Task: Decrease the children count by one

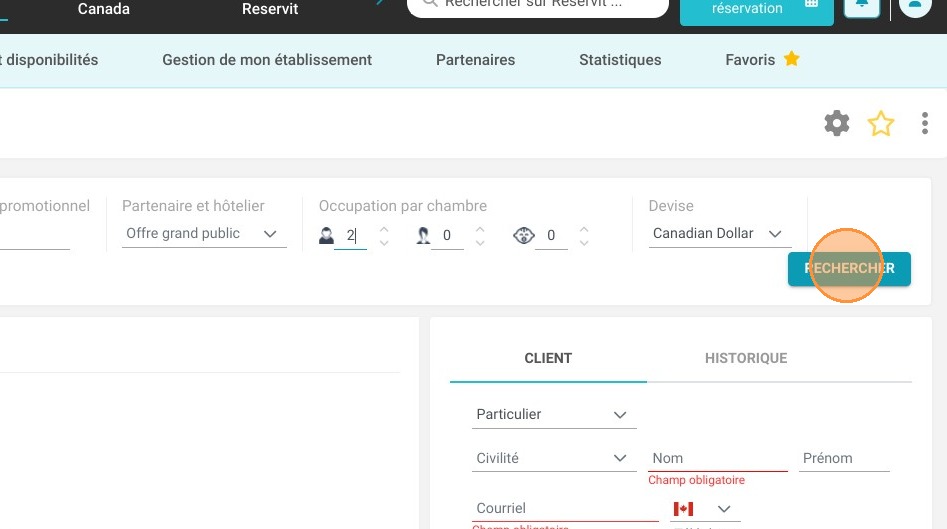Action: [480, 243]
